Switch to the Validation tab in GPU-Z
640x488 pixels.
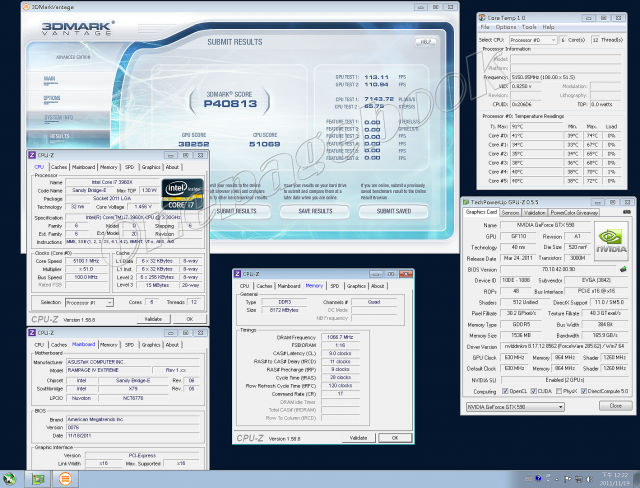pyautogui.click(x=534, y=213)
